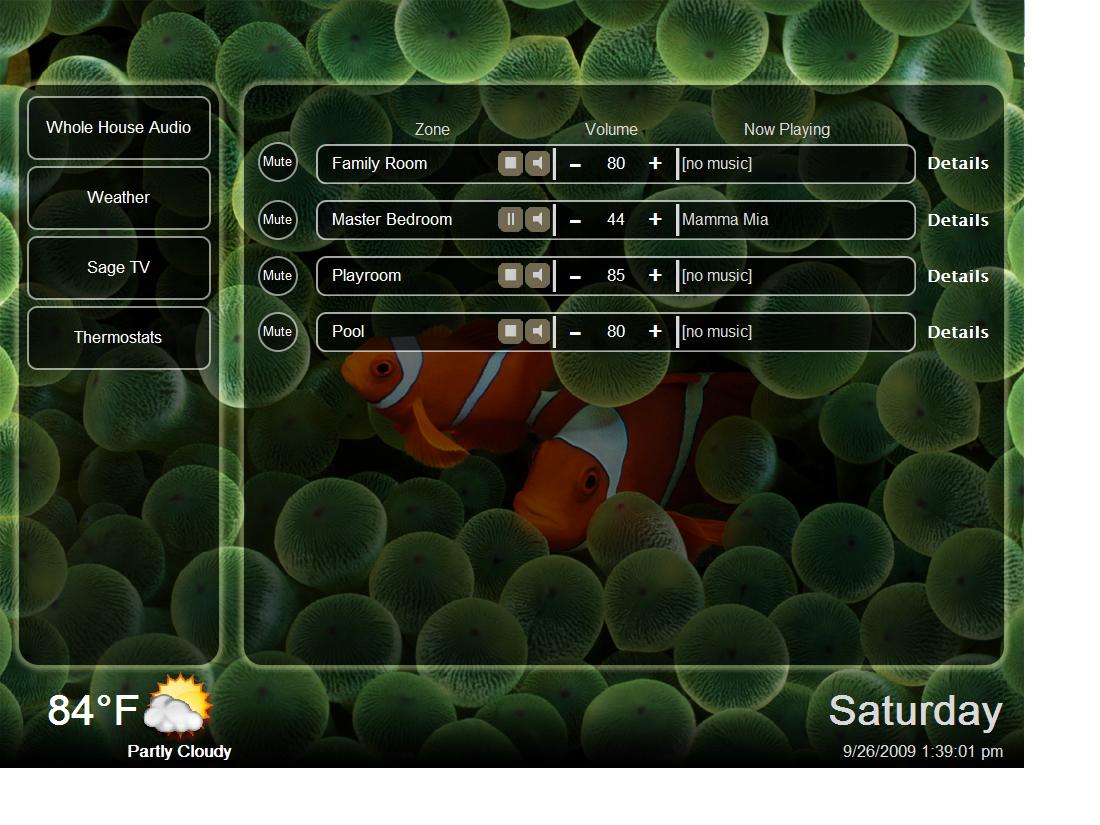
Task: Click the Volume column header
Action: [x=612, y=130]
